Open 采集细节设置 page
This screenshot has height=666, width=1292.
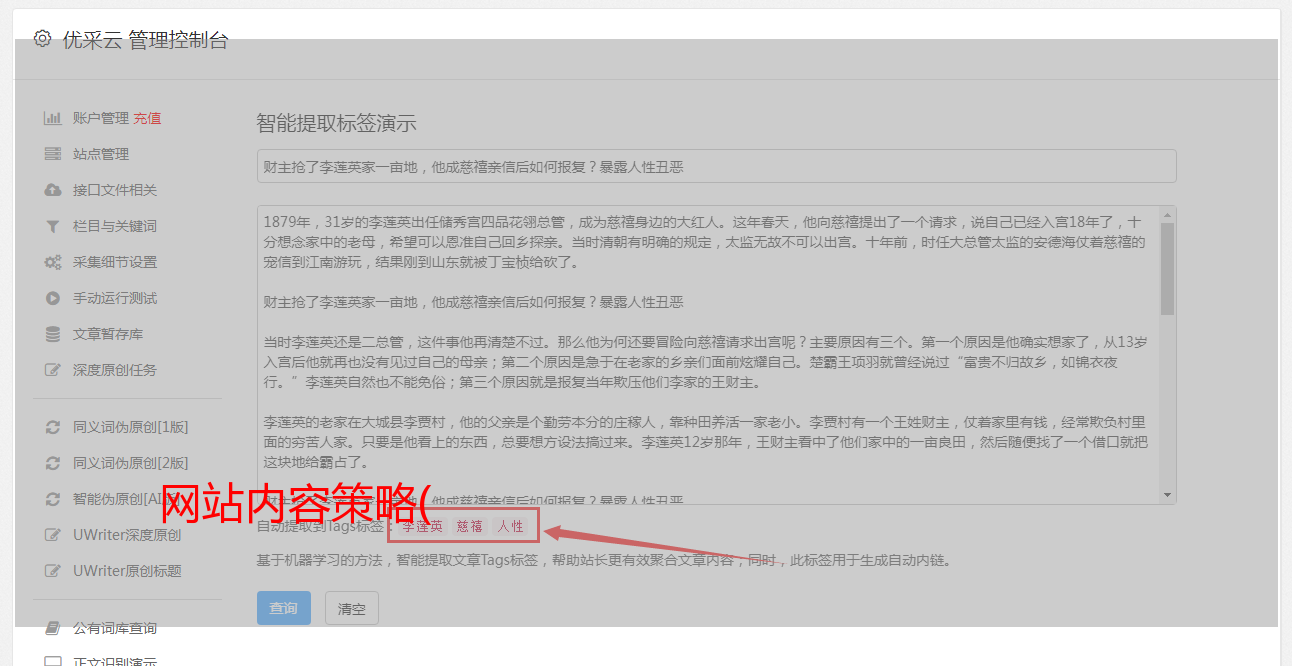[x=115, y=262]
